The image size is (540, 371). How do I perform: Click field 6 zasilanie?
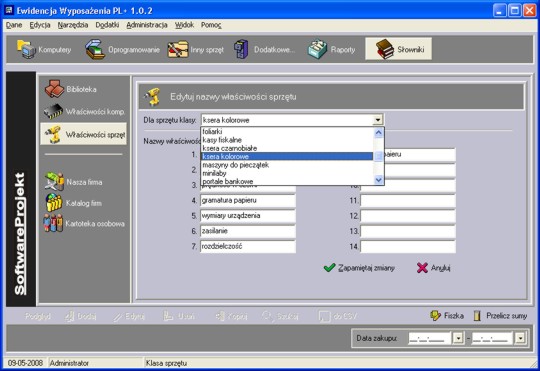click(x=248, y=231)
